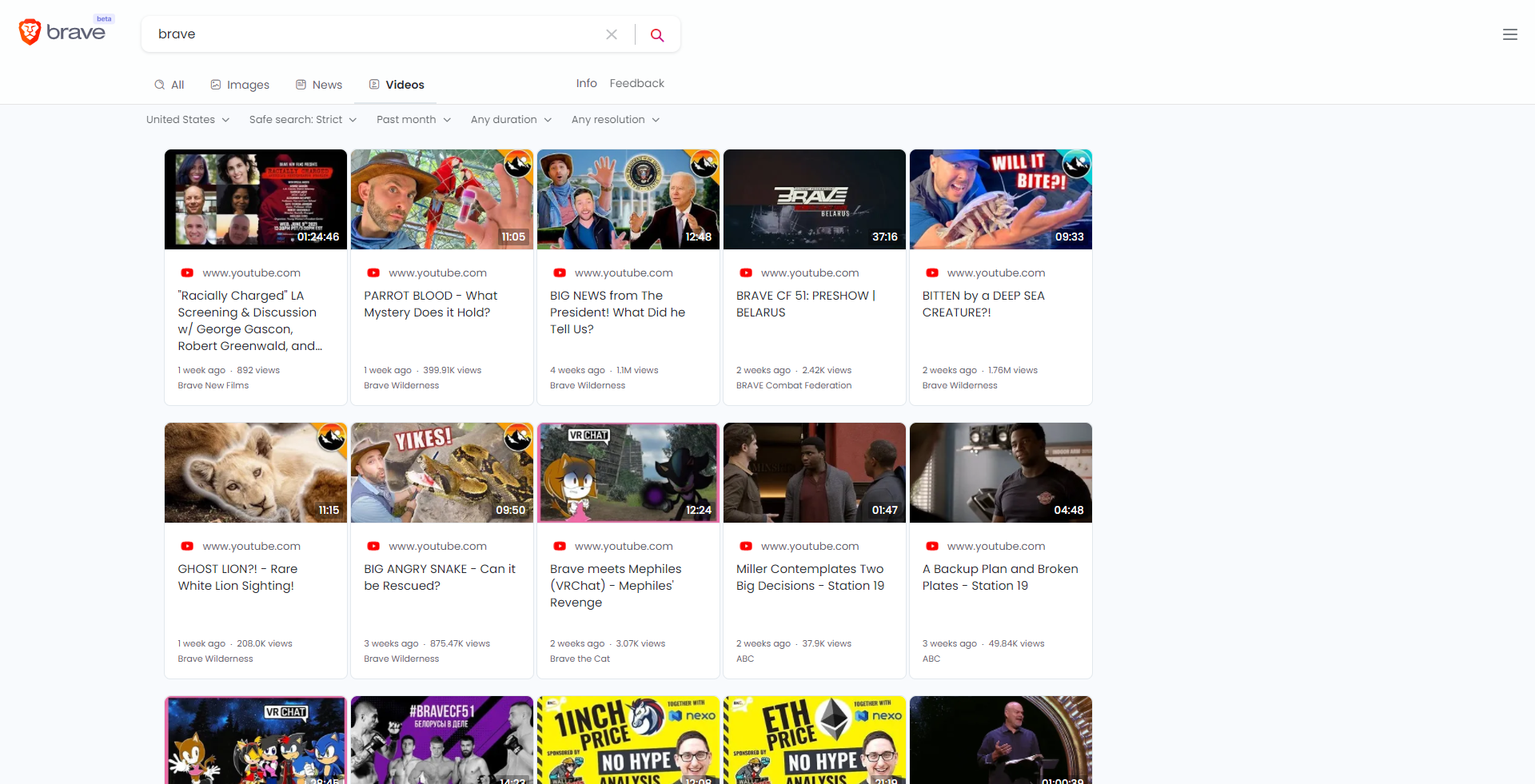Open the #BRAVECF51 fighters thumbnail
Screen dimensions: 1535x784
(442, 740)
